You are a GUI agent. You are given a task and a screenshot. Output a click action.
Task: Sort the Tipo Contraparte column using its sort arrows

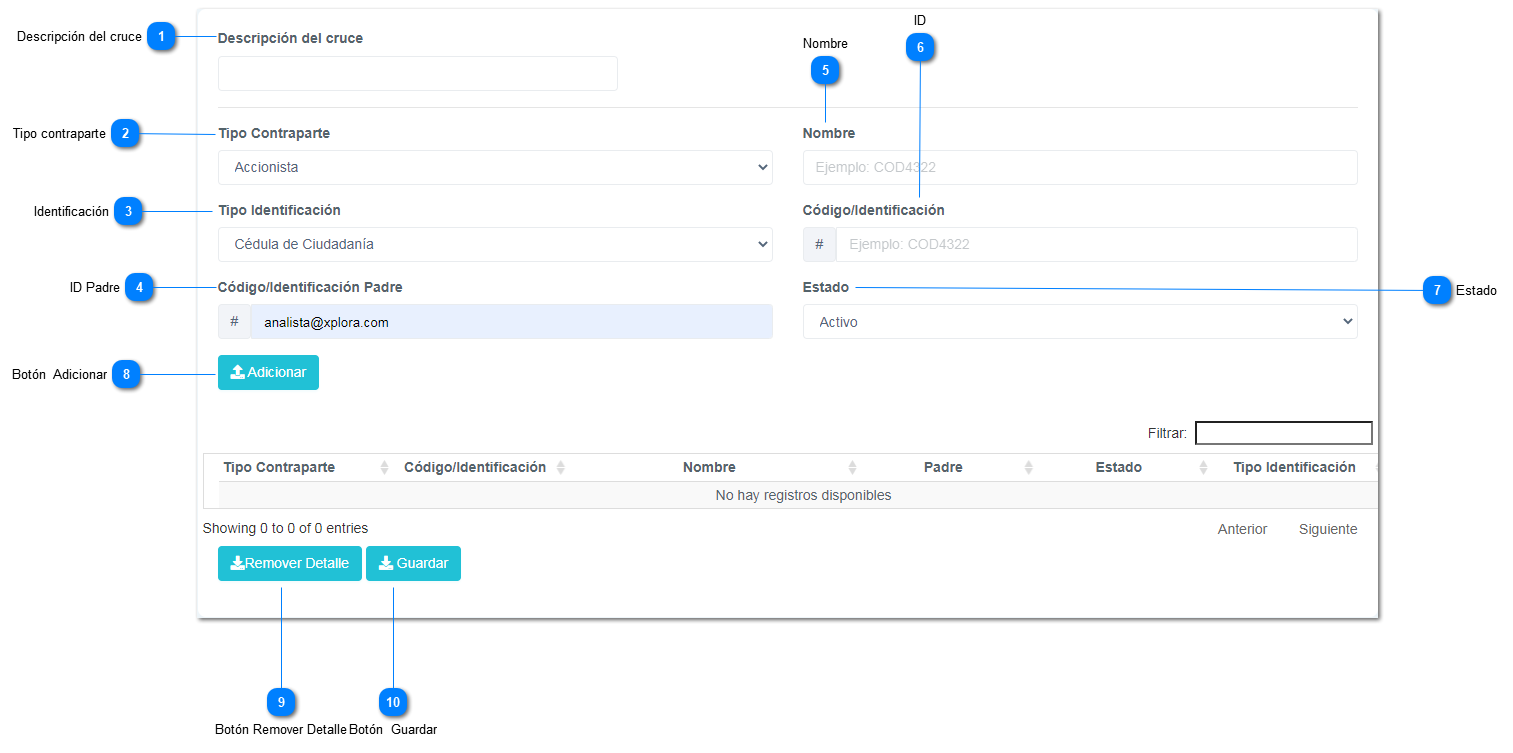click(x=383, y=466)
